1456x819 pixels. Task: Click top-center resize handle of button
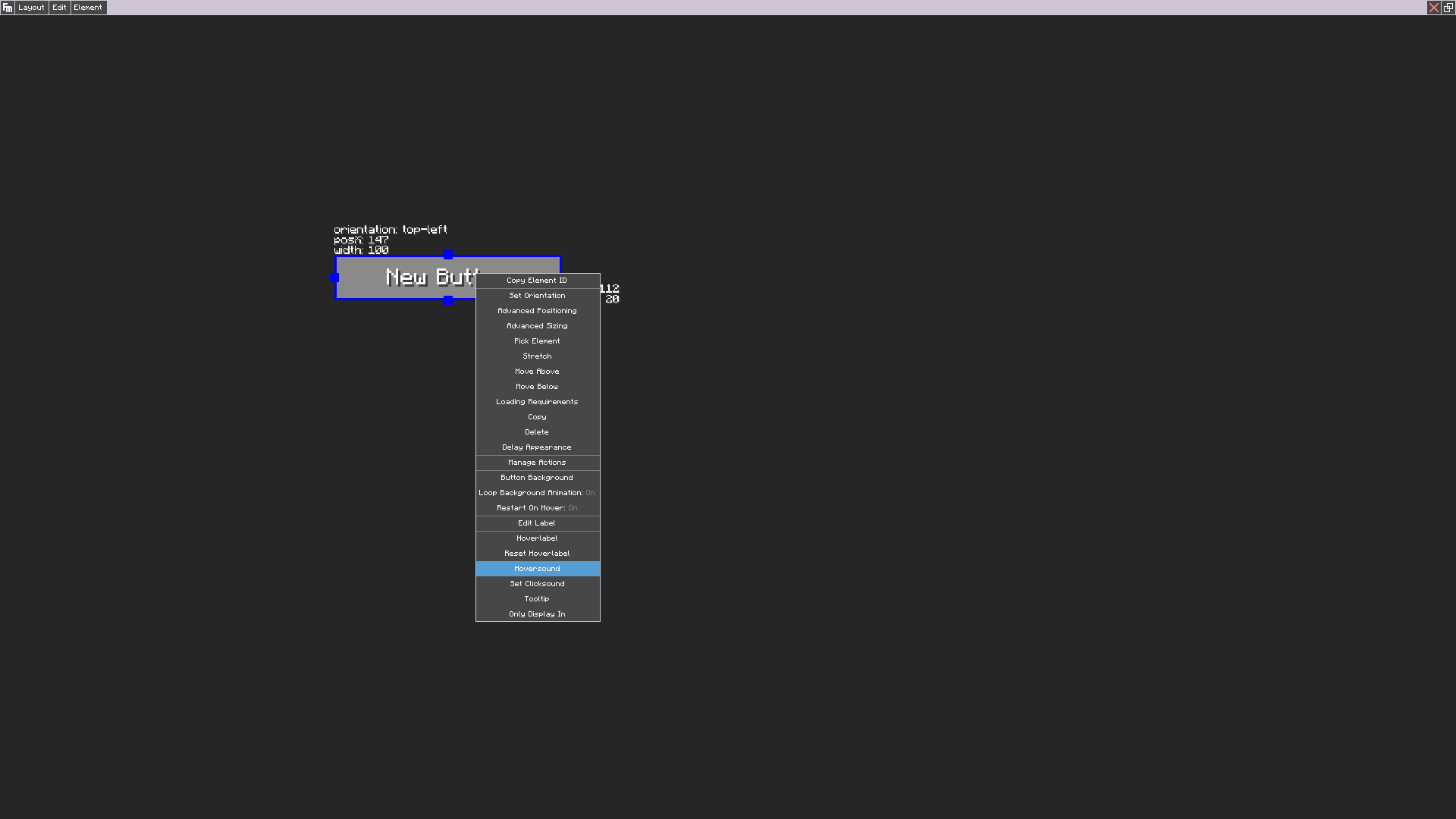pos(448,255)
